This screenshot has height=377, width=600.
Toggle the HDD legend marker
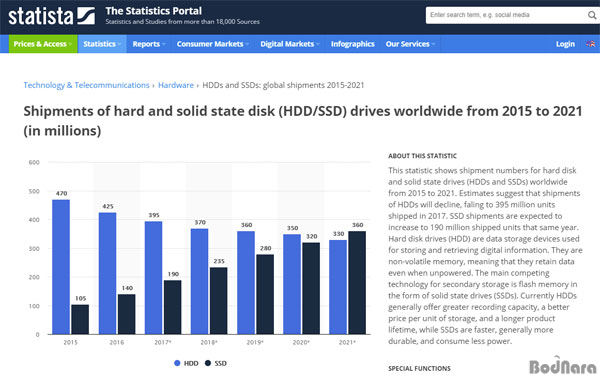tap(177, 363)
